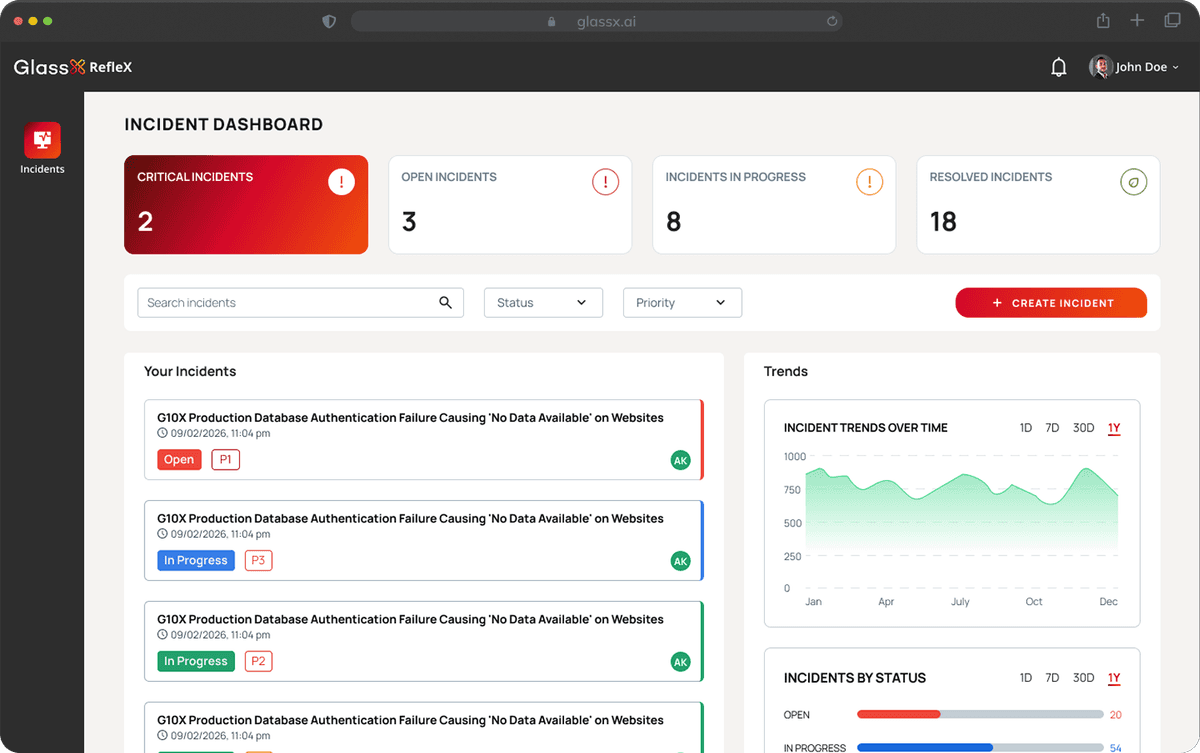Click the clock icon on the P2 incident
This screenshot has height=753, width=1200.
160,634
